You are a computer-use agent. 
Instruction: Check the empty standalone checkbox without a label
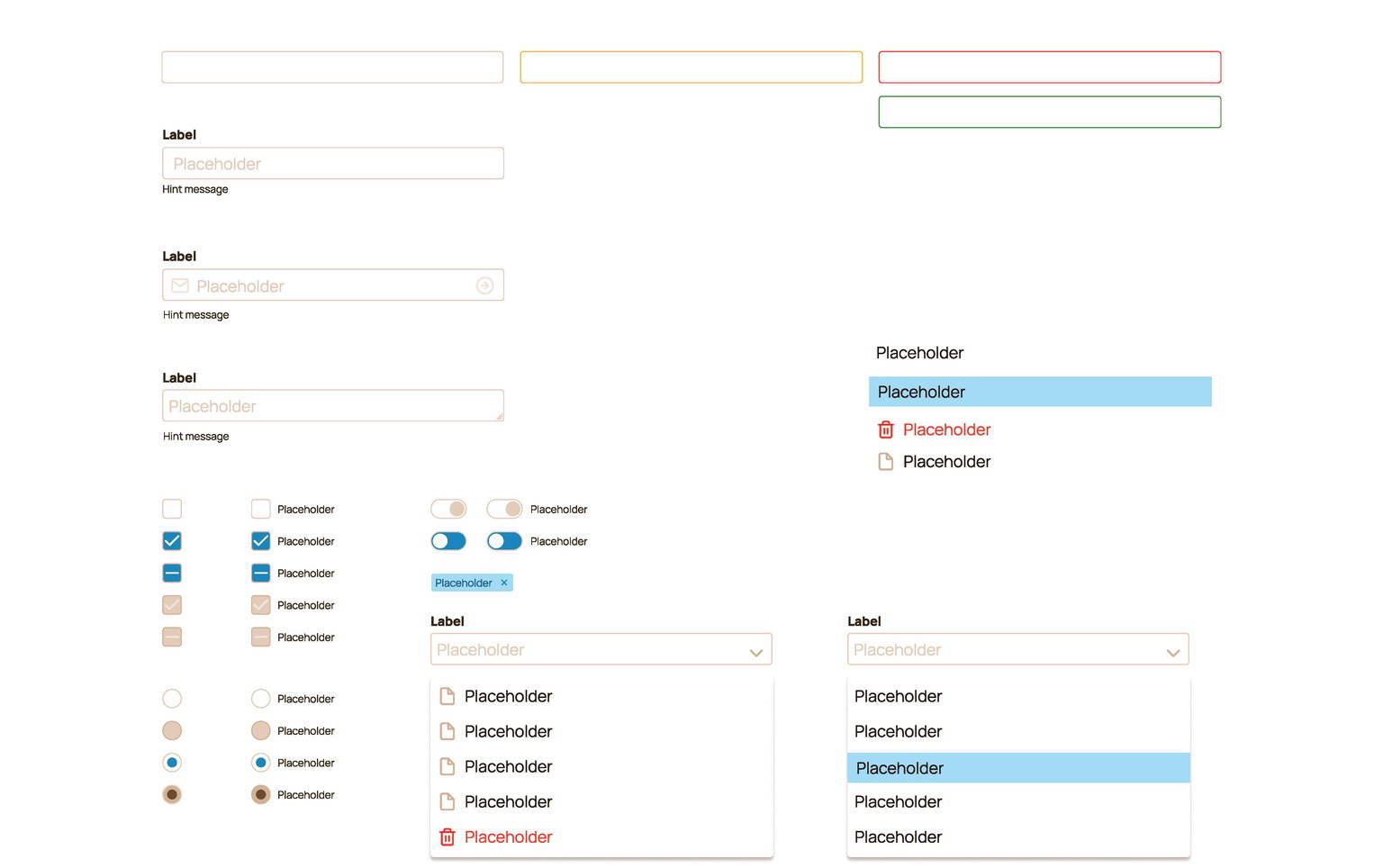click(172, 509)
